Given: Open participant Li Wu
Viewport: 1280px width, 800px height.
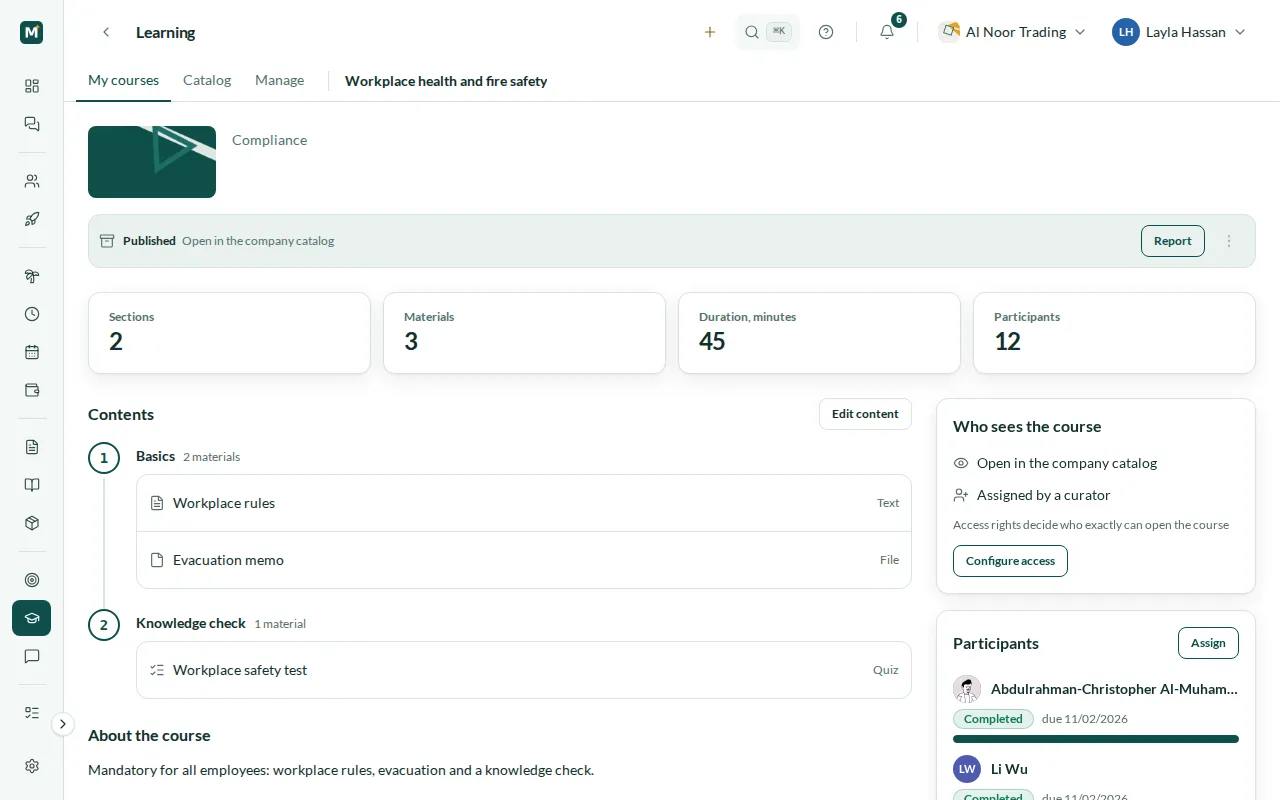Looking at the screenshot, I should pos(1096,769).
